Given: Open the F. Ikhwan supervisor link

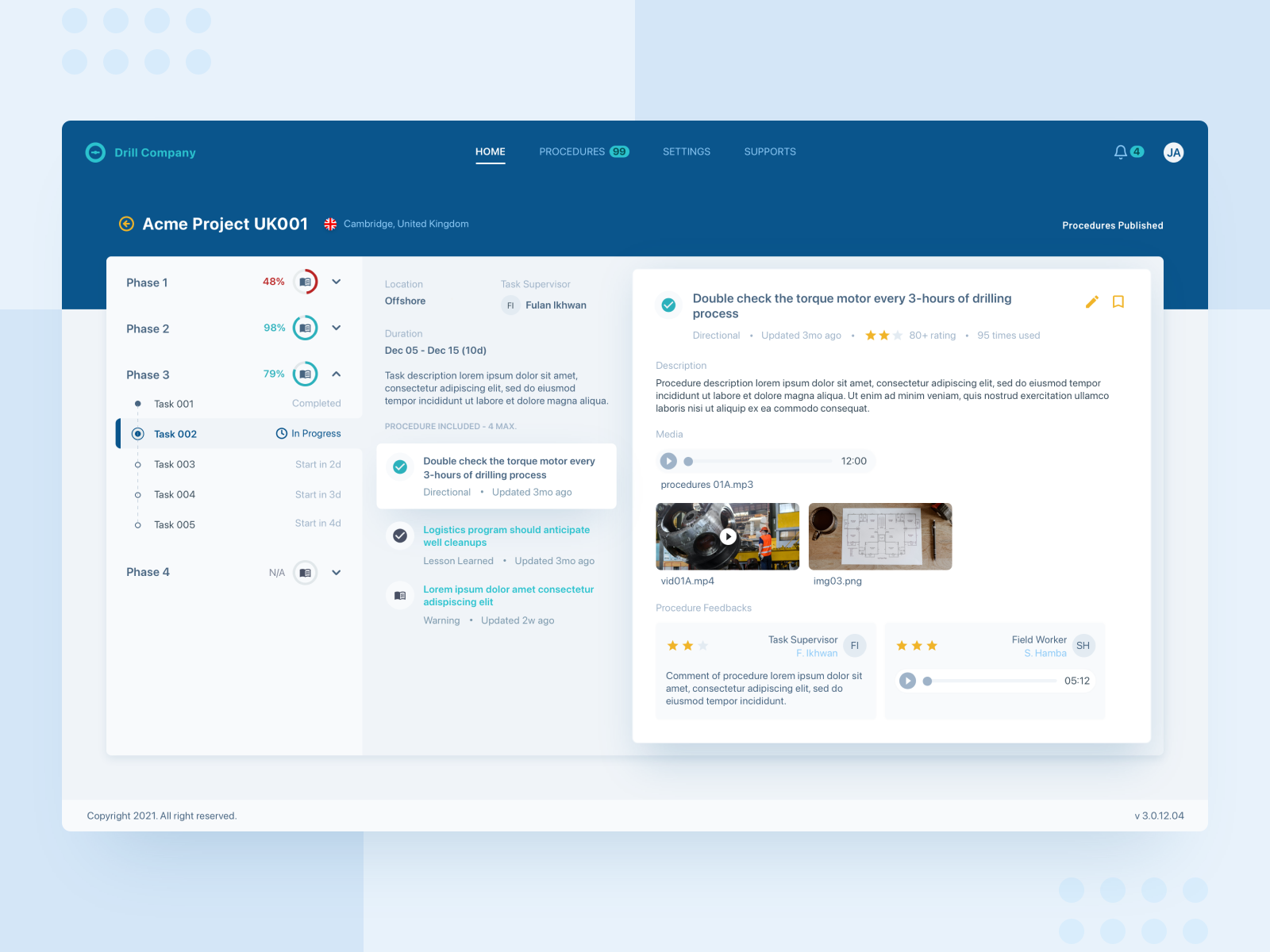Looking at the screenshot, I should pos(817,653).
